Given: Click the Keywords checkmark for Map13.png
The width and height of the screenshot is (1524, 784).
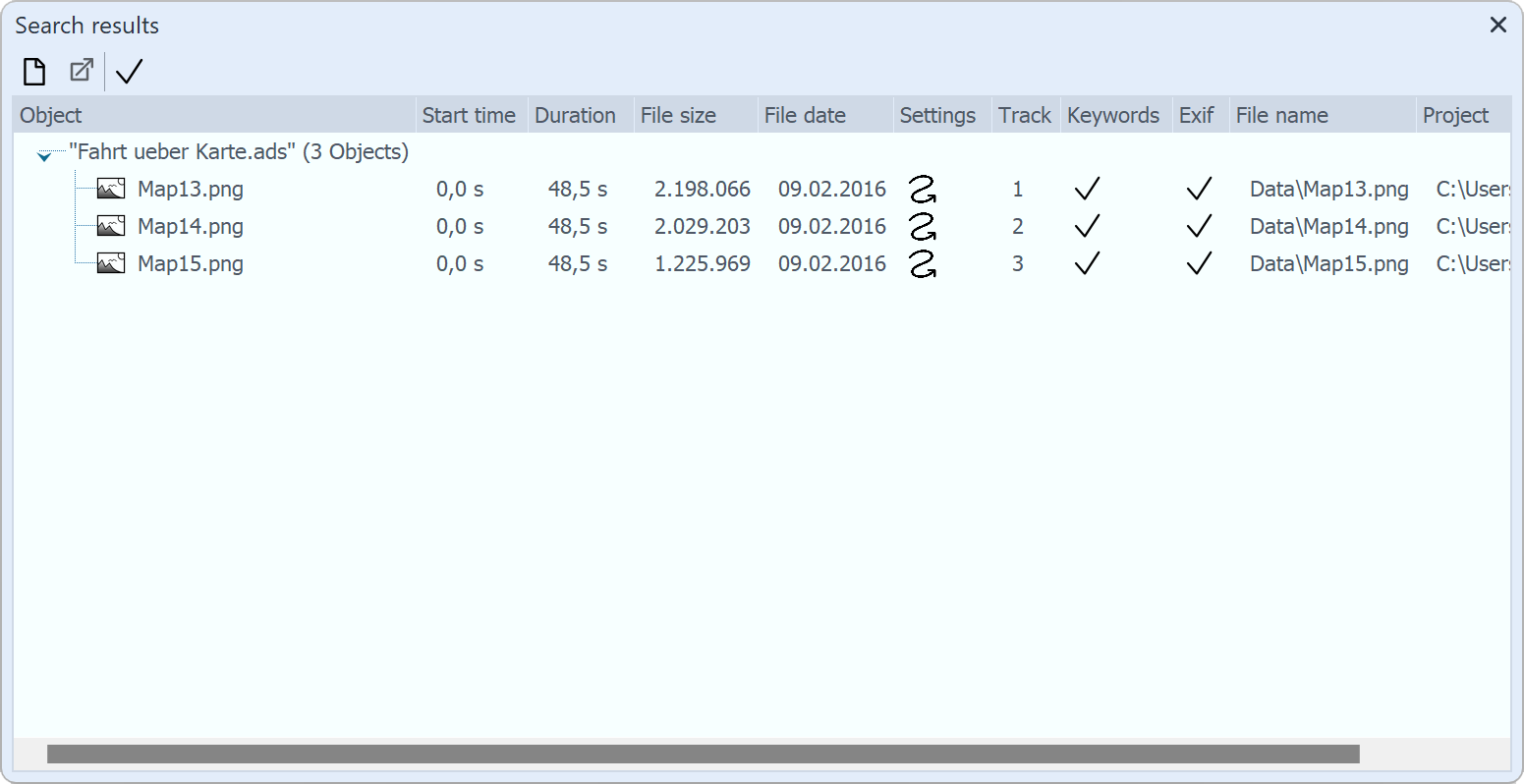Looking at the screenshot, I should pyautogui.click(x=1087, y=190).
